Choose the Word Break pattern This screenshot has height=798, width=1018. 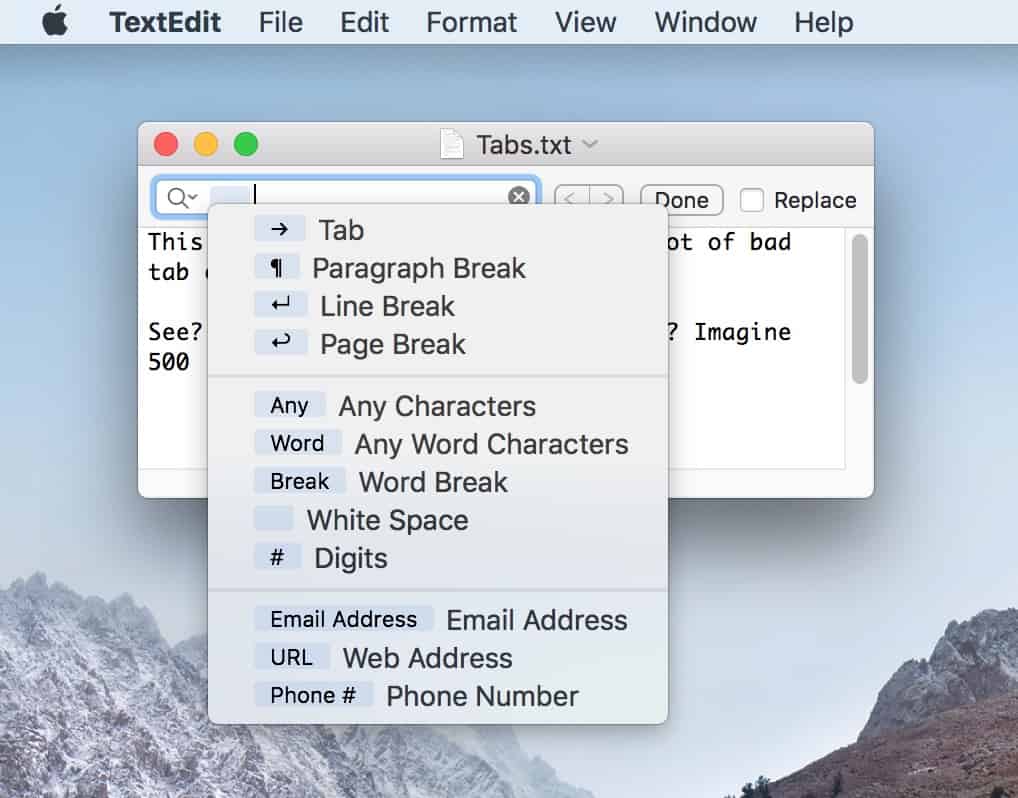click(438, 482)
